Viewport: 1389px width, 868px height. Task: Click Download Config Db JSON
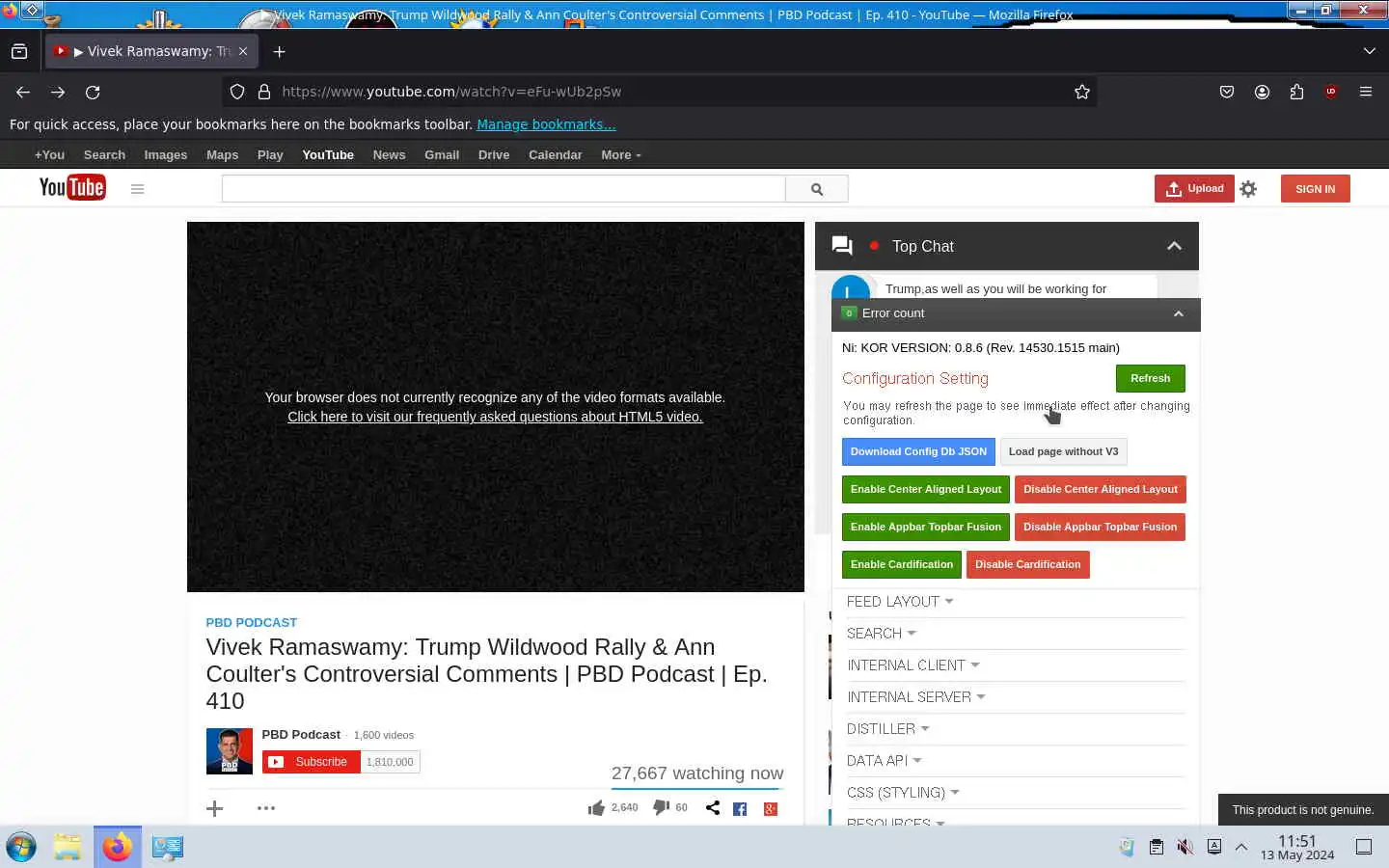[x=918, y=451]
